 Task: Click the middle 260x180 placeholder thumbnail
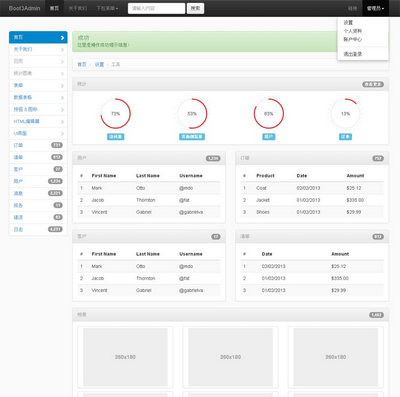tap(230, 357)
